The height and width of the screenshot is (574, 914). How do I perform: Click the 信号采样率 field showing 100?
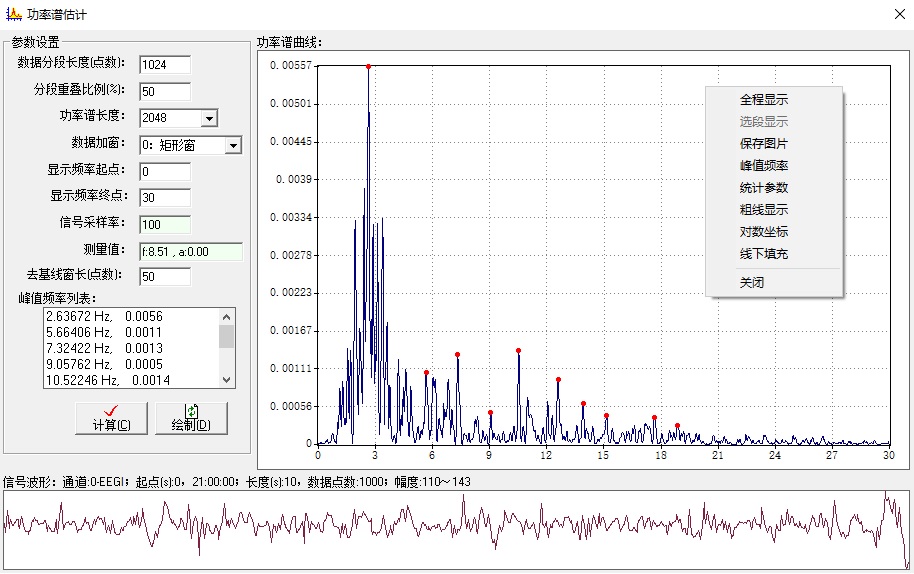tap(165, 224)
